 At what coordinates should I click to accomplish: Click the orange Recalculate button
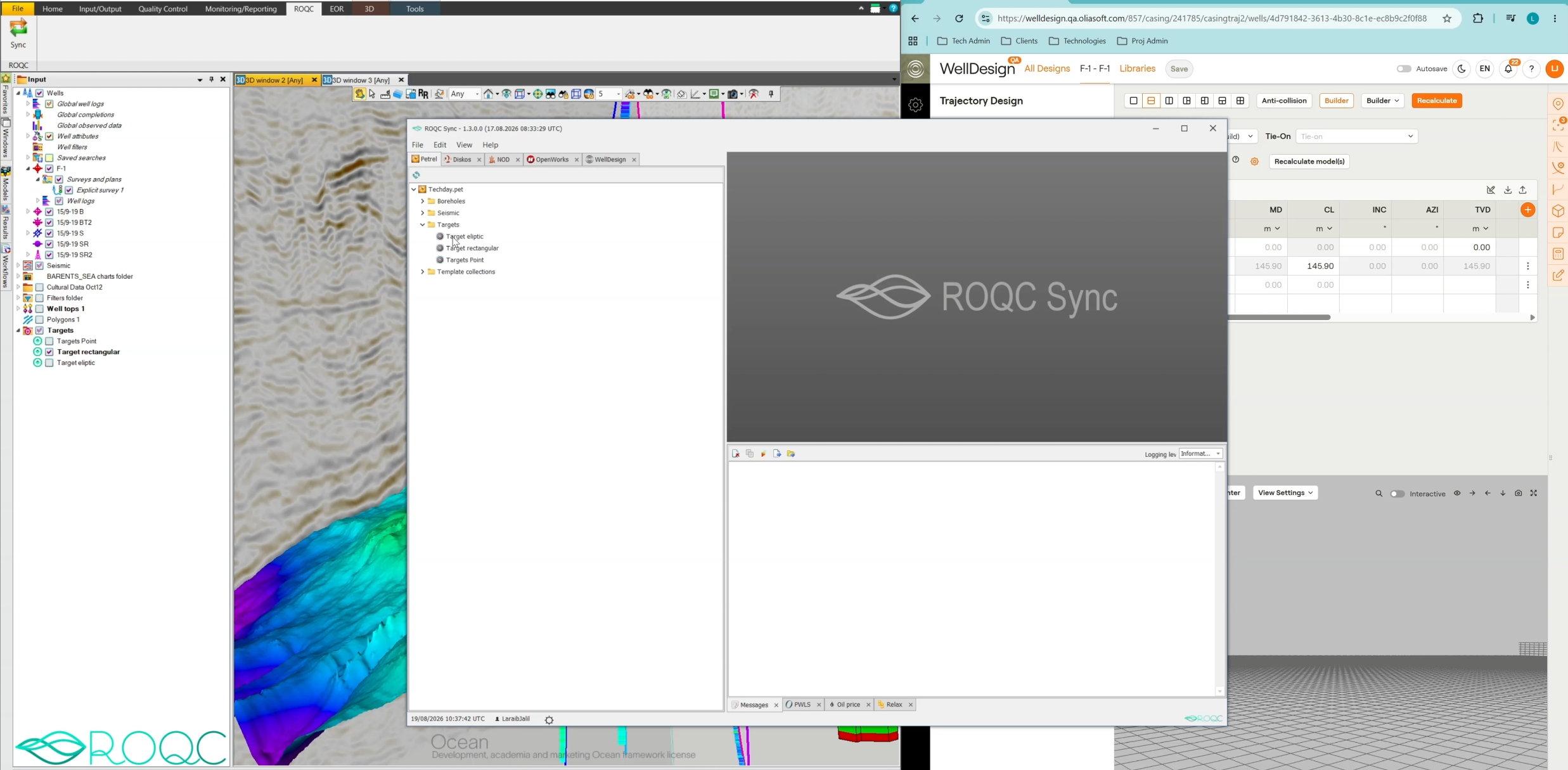click(1437, 101)
